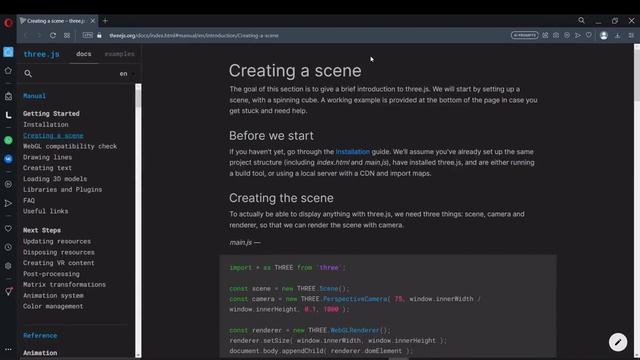Open the Disposing resources page
This screenshot has height=360, width=640.
tap(59, 252)
